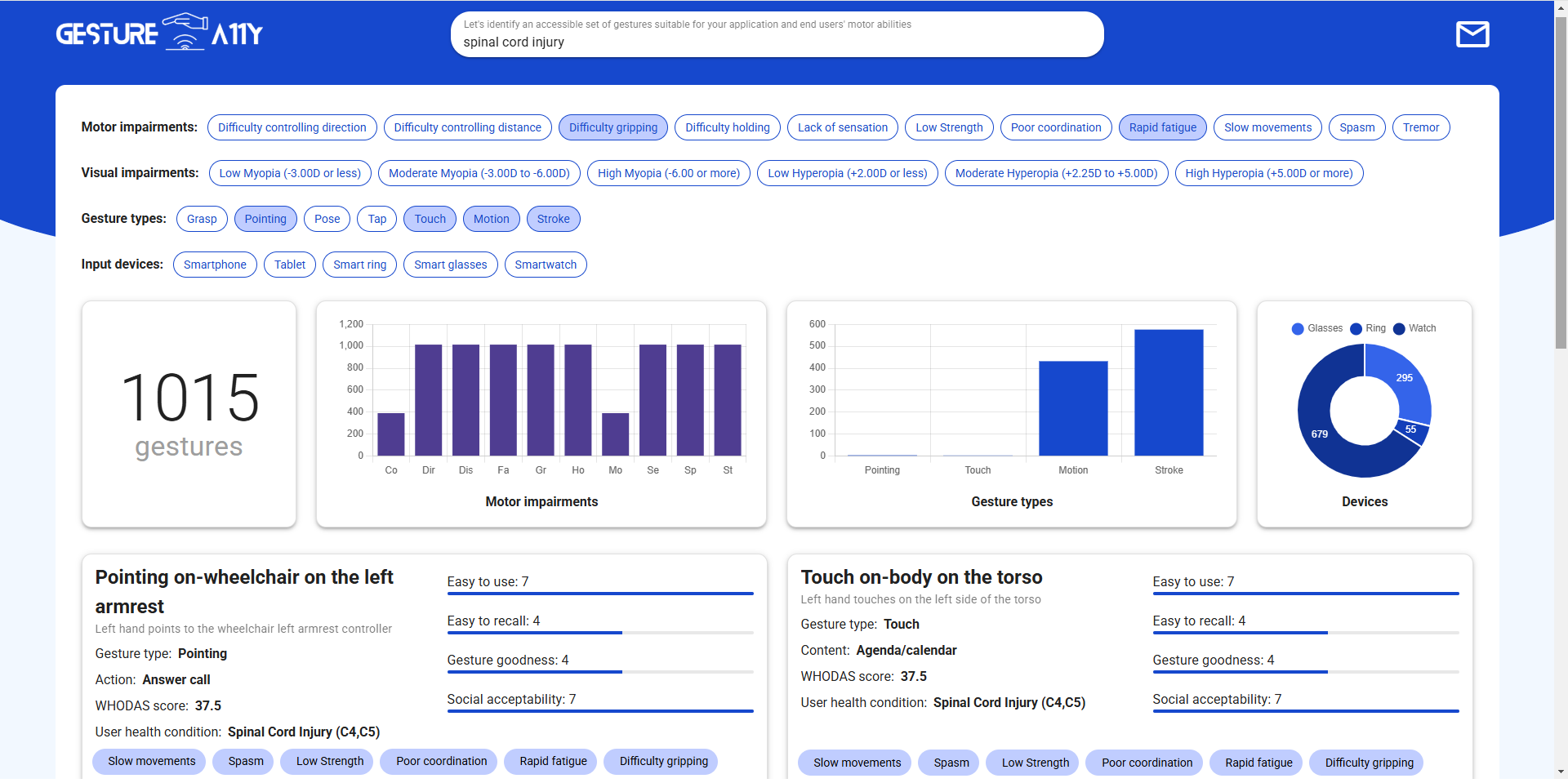Click the Watch legend dot in Devices chart

click(1399, 328)
